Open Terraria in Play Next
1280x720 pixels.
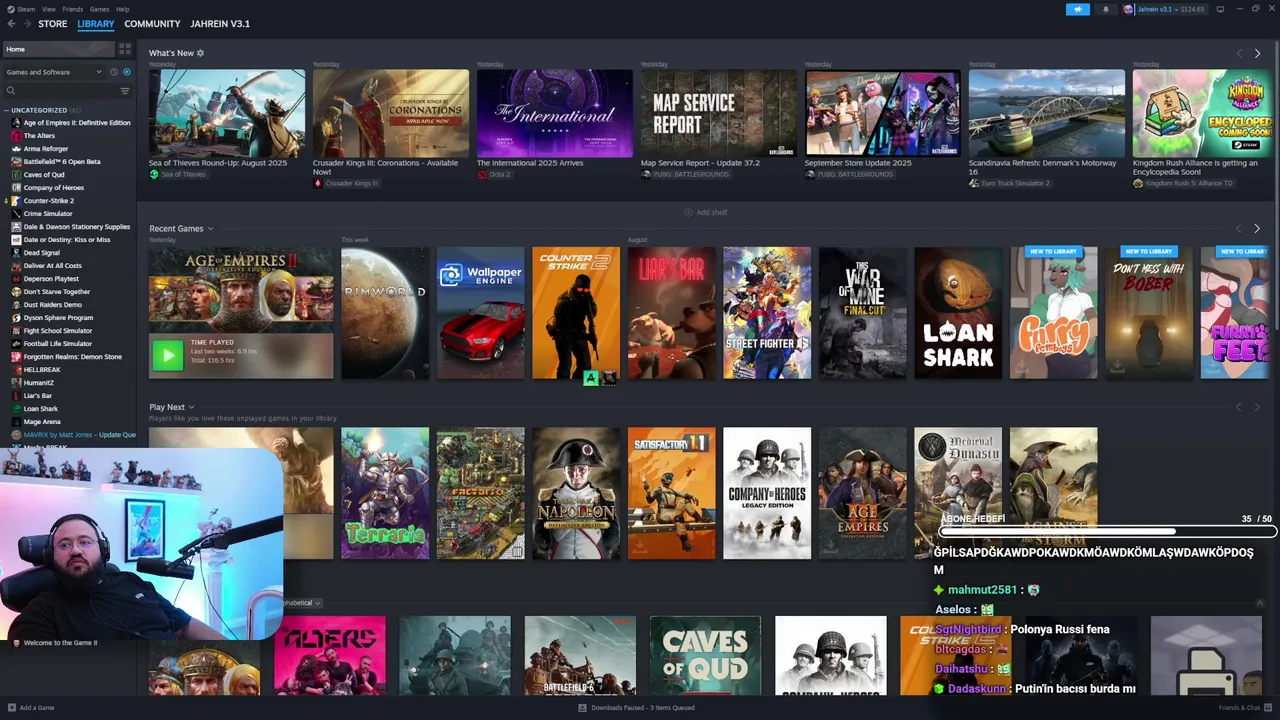tap(385, 493)
